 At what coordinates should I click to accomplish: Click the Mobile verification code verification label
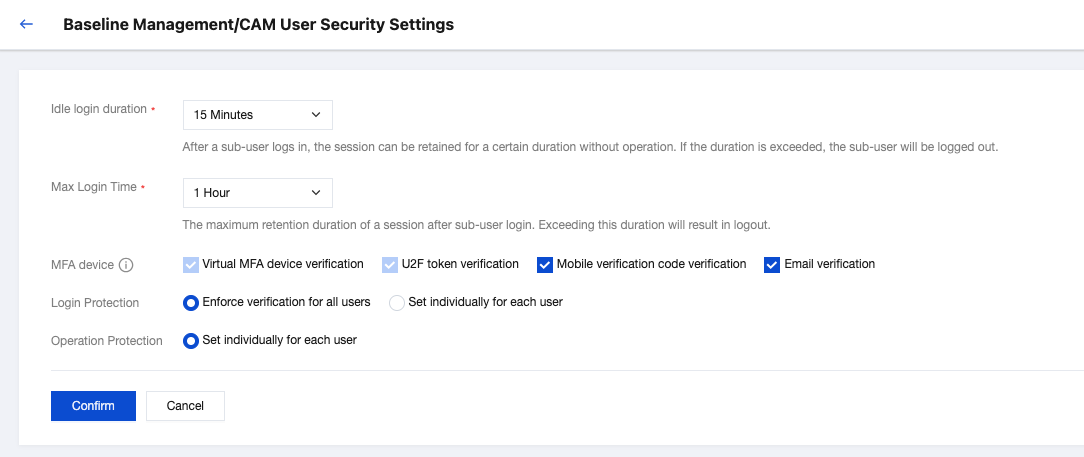pos(651,264)
